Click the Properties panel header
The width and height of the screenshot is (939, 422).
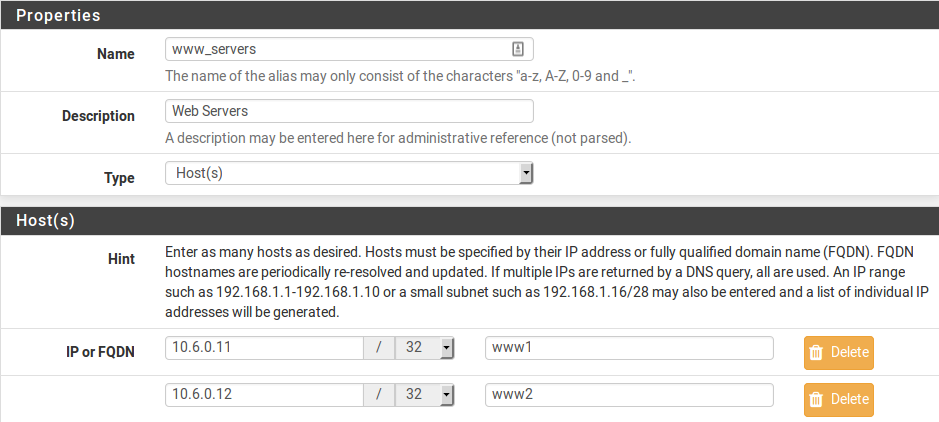coord(469,15)
